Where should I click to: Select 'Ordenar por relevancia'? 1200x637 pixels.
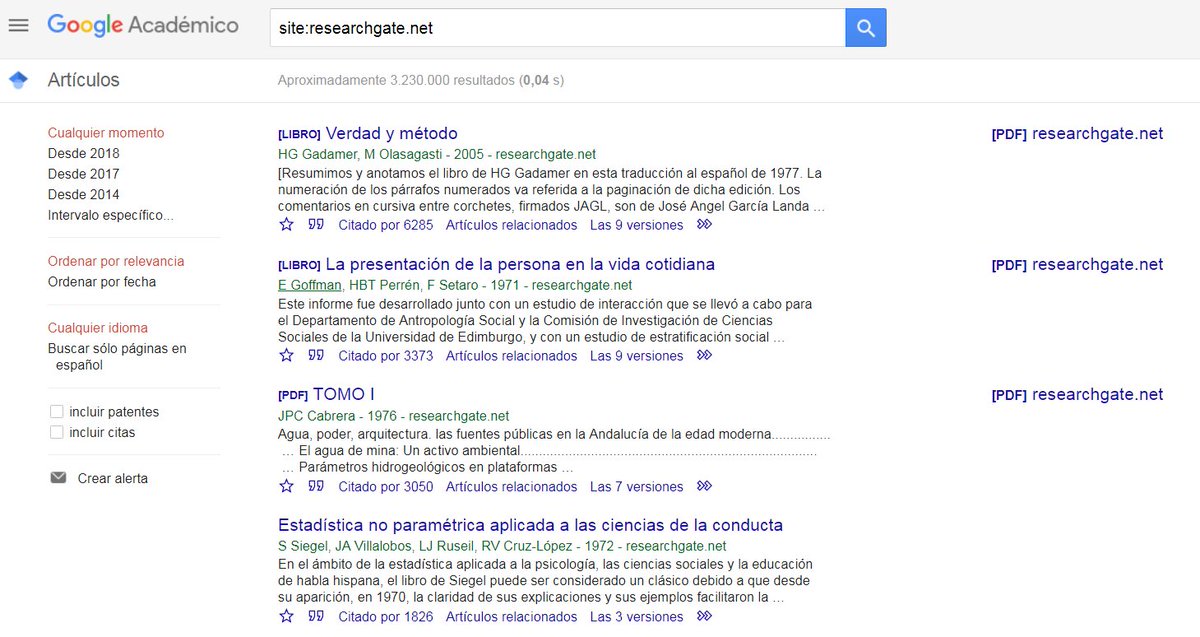116,261
